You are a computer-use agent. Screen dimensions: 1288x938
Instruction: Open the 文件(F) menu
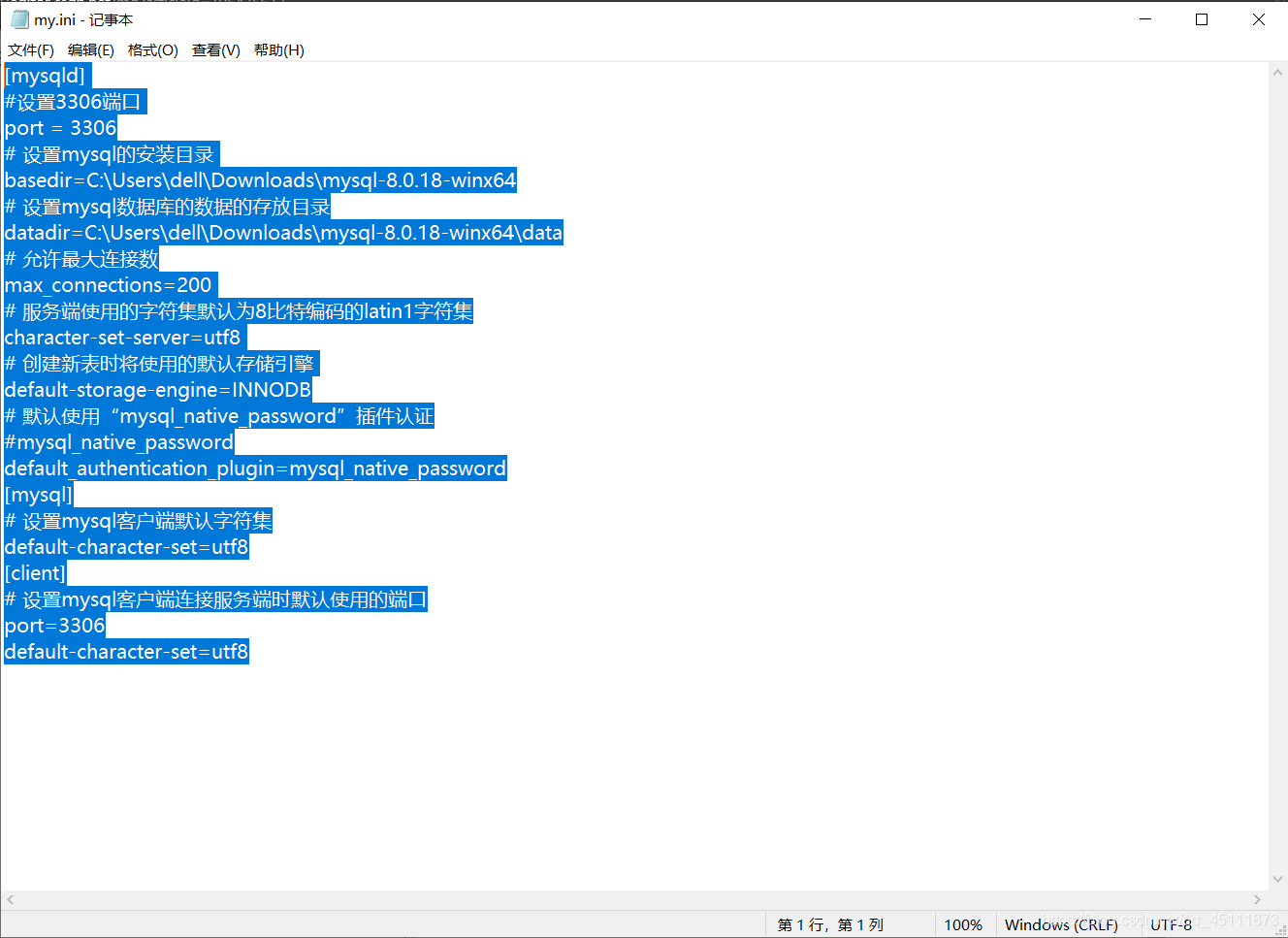tap(31, 50)
